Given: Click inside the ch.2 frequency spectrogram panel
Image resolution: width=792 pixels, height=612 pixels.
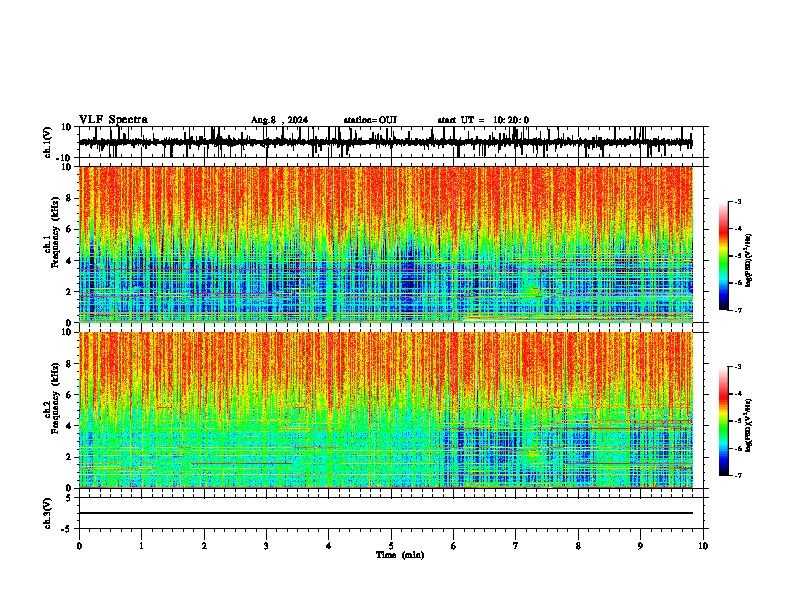Looking at the screenshot, I should click(x=386, y=410).
